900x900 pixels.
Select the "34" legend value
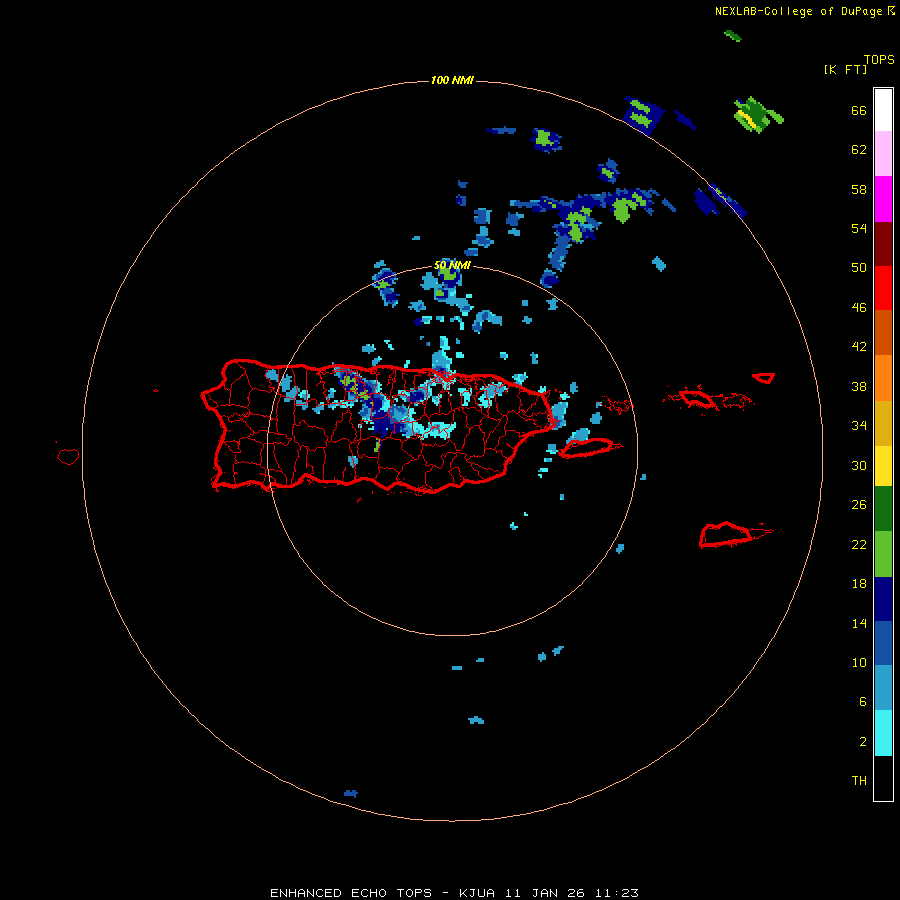point(859,426)
